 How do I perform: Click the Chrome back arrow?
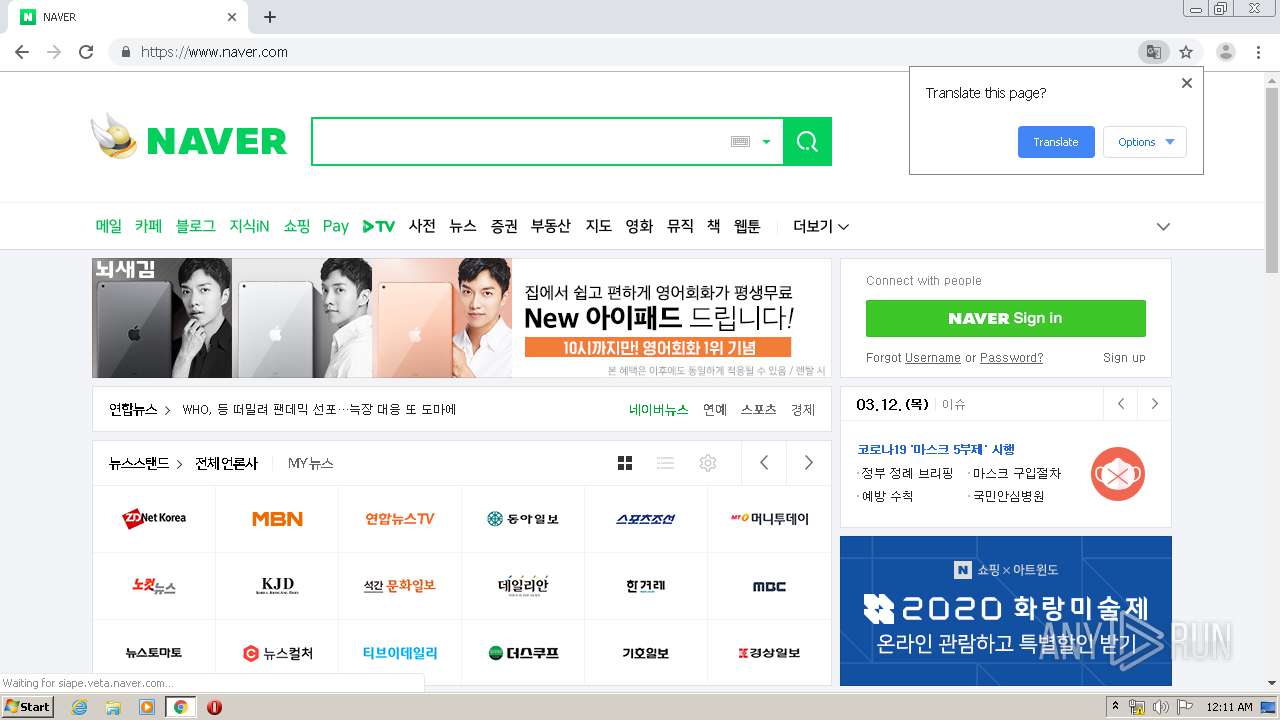coord(22,52)
